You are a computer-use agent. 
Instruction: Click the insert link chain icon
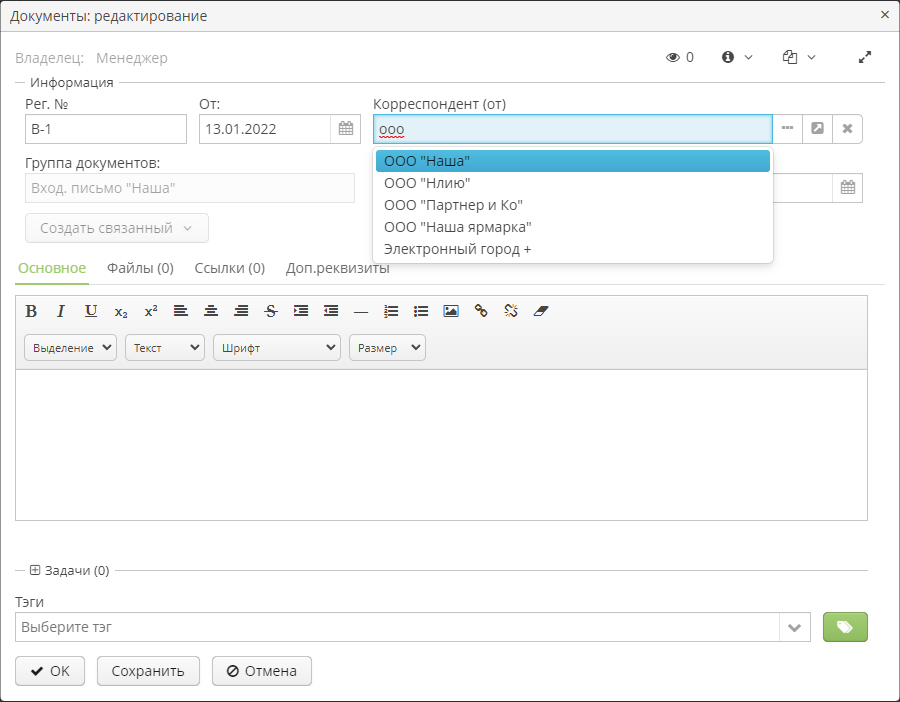(x=481, y=311)
